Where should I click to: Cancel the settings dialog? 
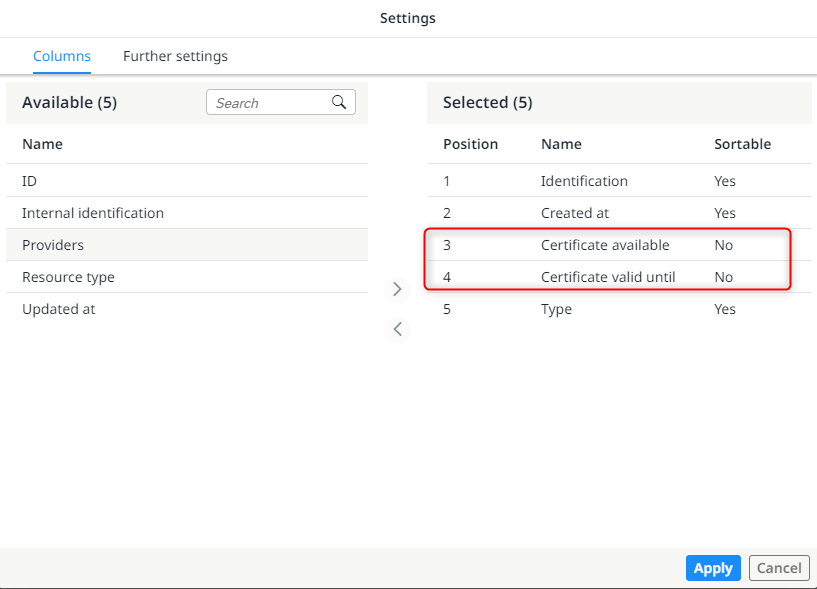(779, 567)
